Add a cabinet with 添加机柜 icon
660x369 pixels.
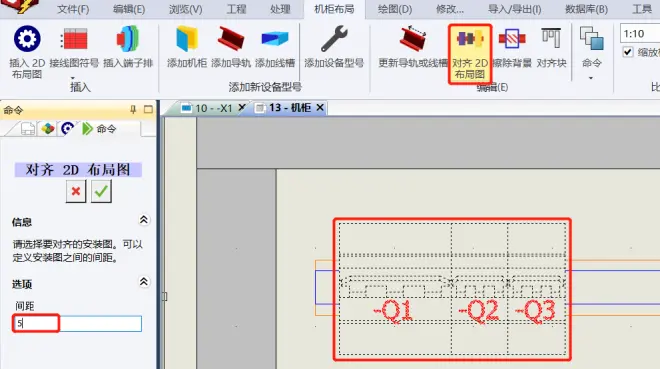pyautogui.click(x=187, y=39)
